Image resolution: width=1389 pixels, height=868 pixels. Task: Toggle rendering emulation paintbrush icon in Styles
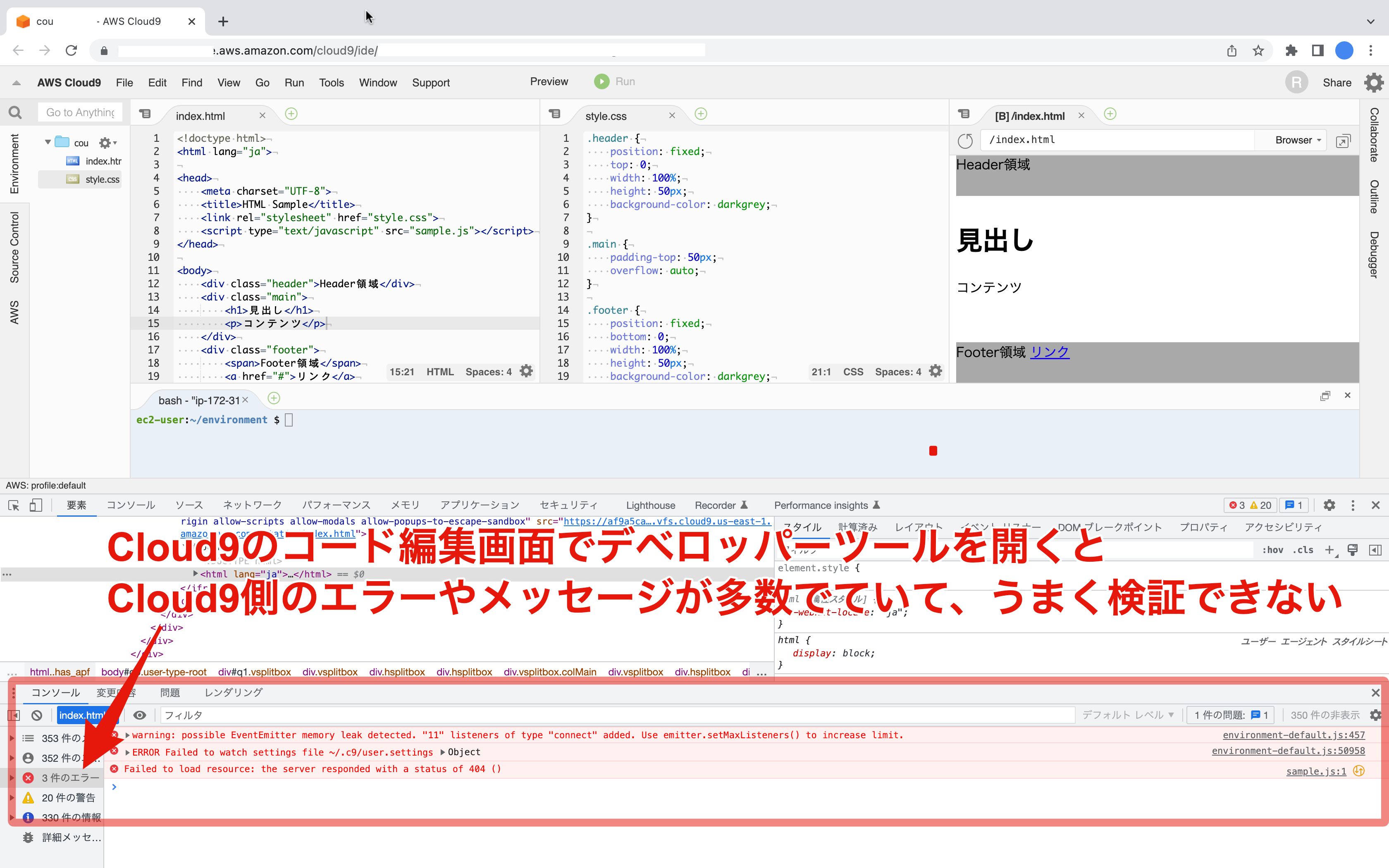[1353, 550]
